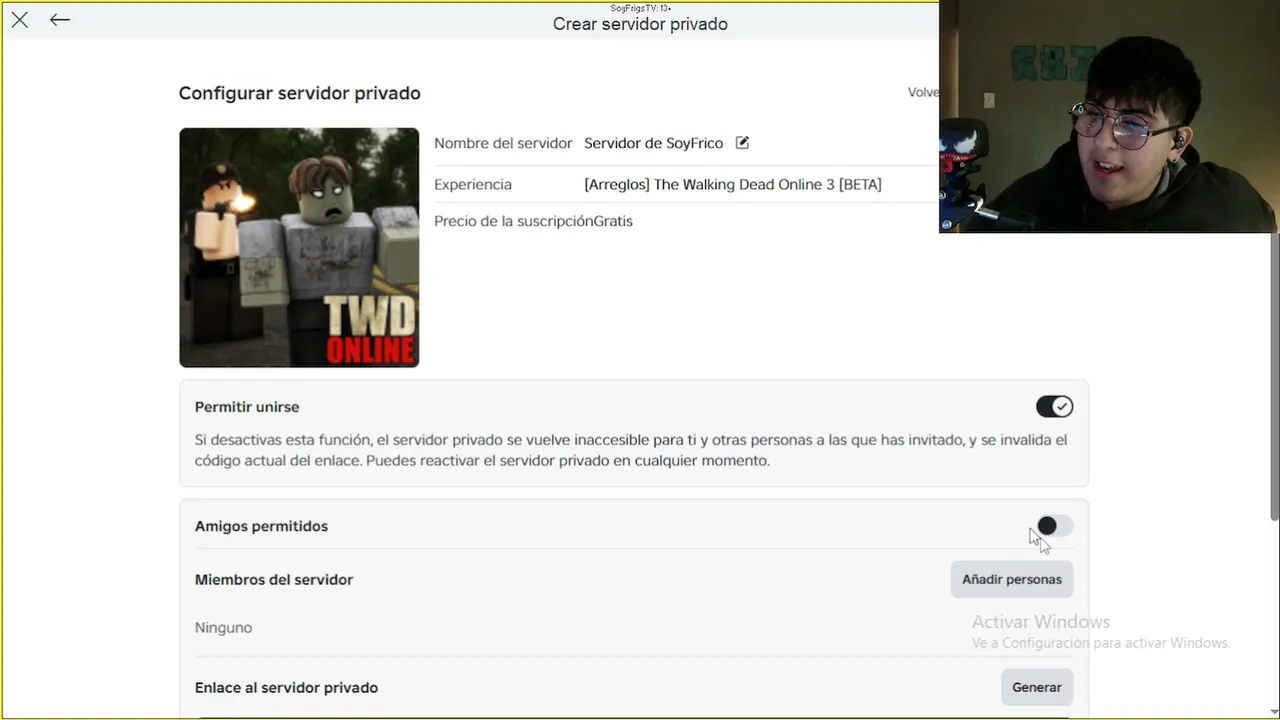Viewport: 1280px width, 720px height.
Task: Click the 'Amigos permitidos' label
Action: pos(261,526)
